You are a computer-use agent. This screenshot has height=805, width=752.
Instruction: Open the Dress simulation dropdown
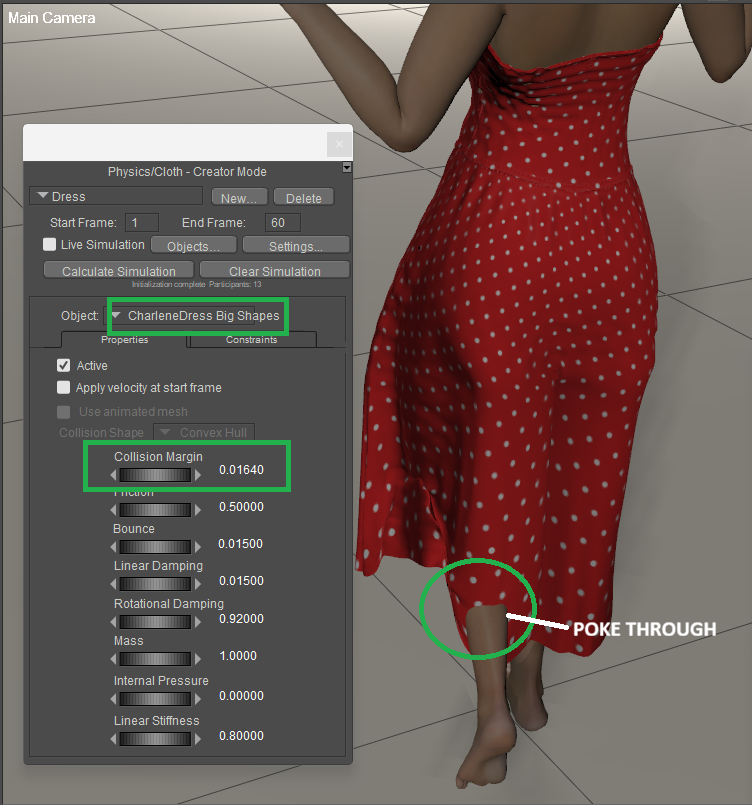click(x=115, y=197)
